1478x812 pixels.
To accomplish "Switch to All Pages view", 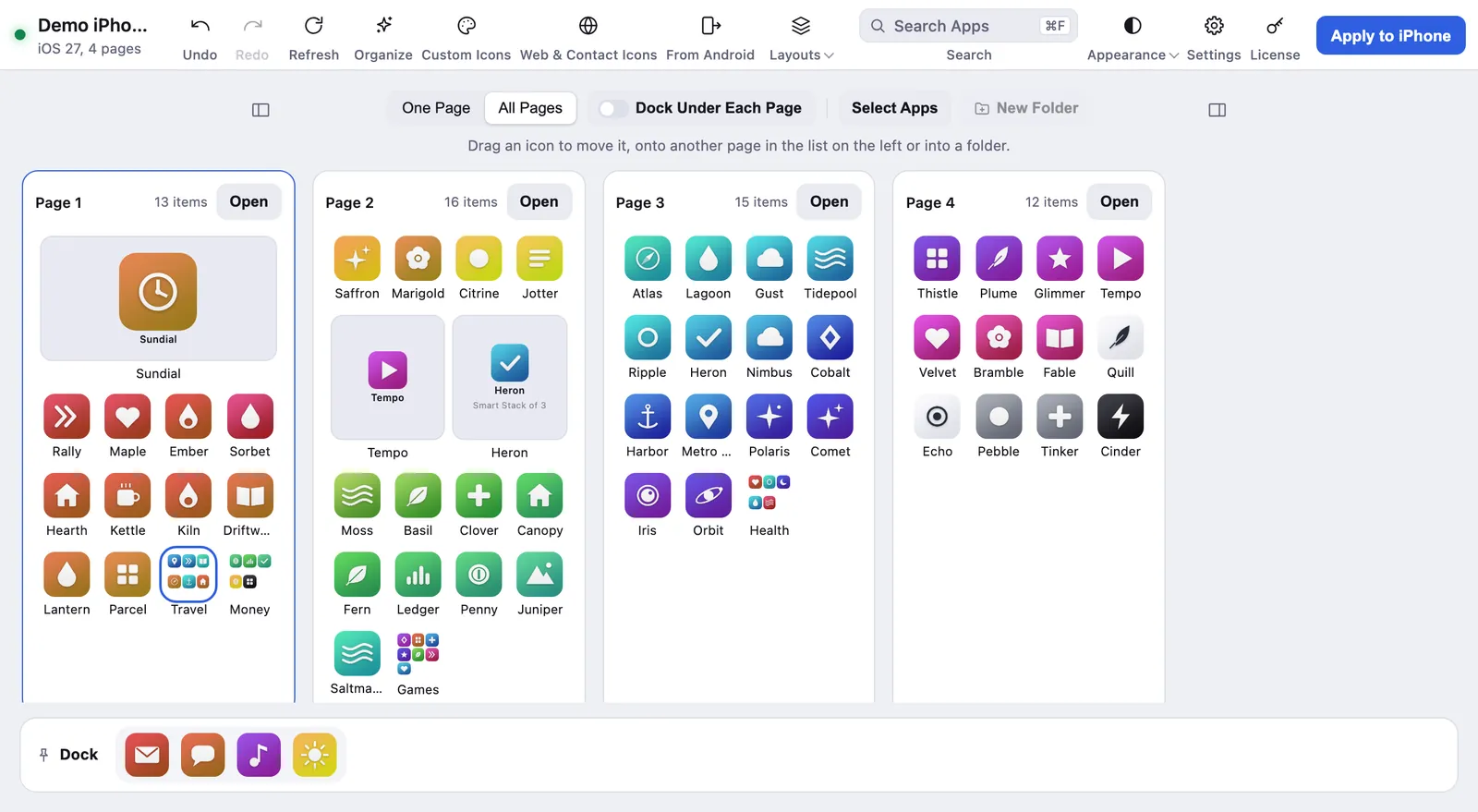I will coord(530,108).
